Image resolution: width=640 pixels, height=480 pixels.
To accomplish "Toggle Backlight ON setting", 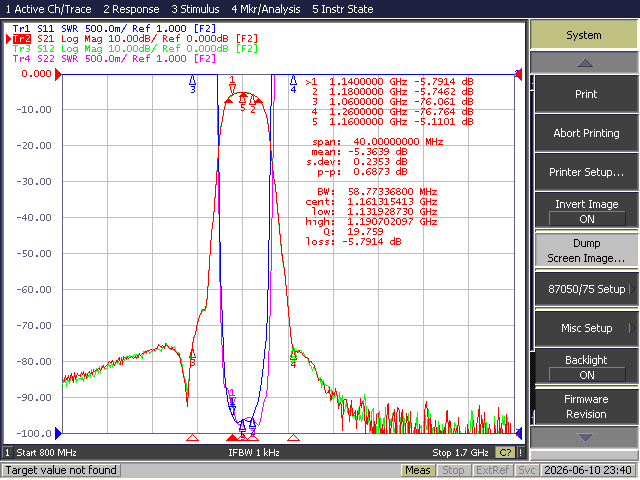I will [587, 375].
